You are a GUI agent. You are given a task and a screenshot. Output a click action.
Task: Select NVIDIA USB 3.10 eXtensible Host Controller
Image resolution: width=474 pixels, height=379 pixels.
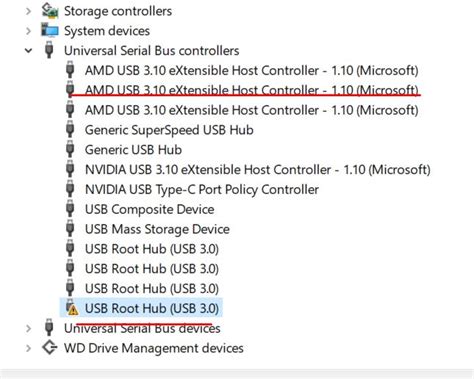pos(258,170)
